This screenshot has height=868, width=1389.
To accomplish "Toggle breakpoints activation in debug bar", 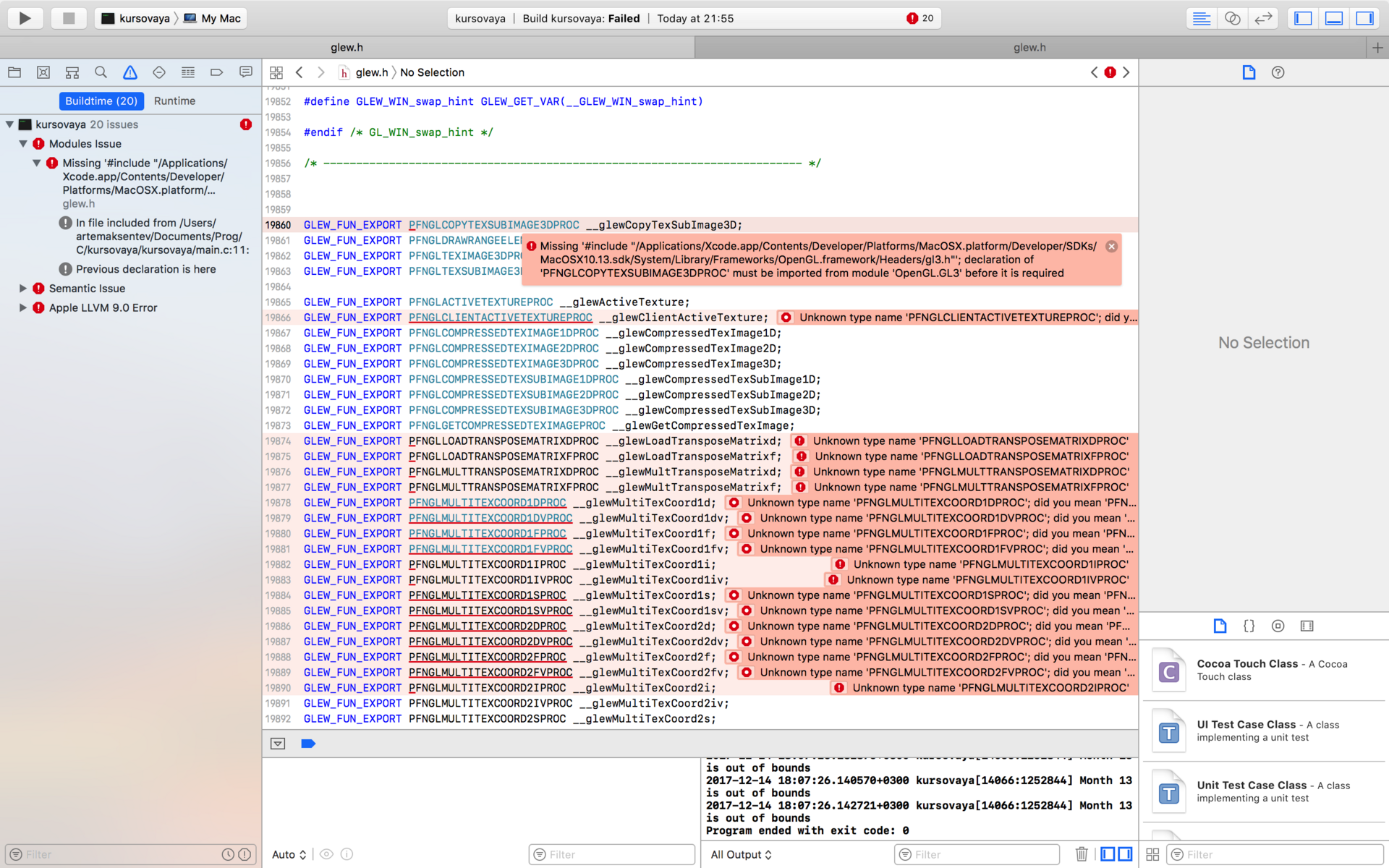I will coord(308,744).
